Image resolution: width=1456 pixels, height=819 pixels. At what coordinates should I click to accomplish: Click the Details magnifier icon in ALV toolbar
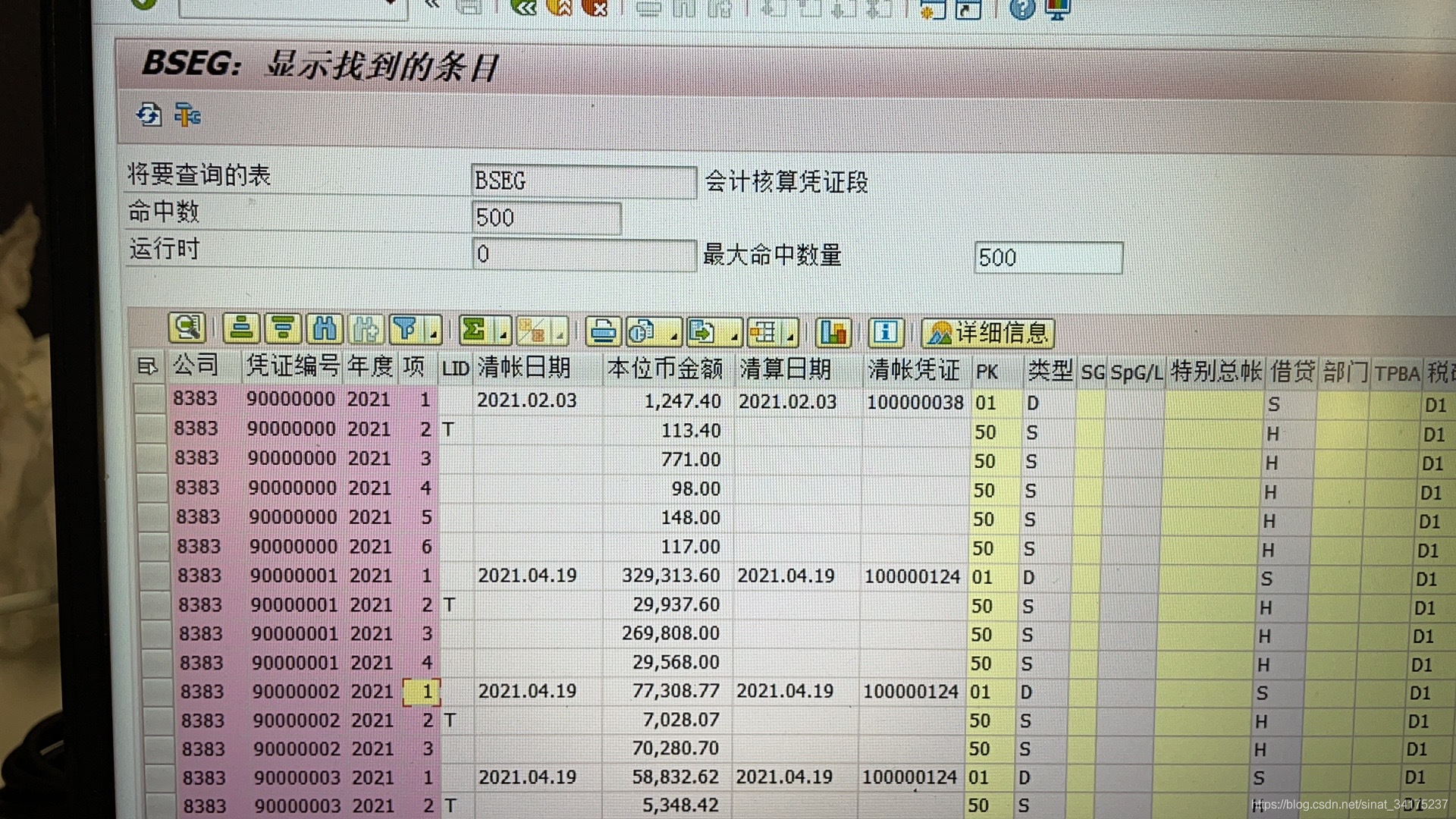(x=187, y=328)
